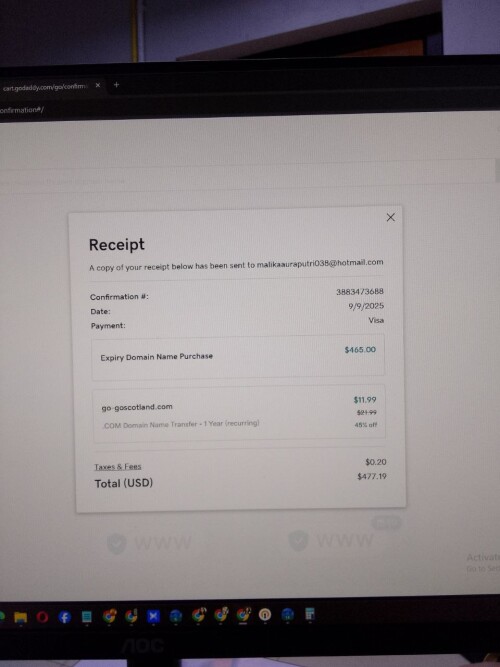Open the active Chrome window taskbar icon
The height and width of the screenshot is (667, 500).
pos(243,615)
